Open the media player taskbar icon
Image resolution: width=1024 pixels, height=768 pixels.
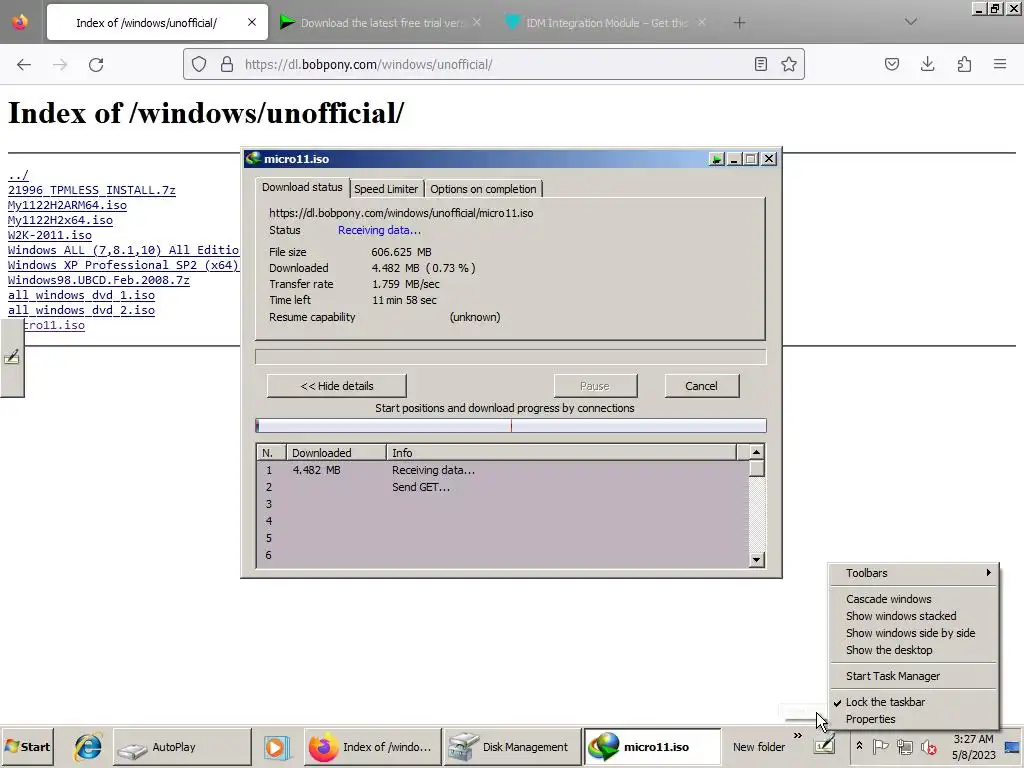coord(277,747)
